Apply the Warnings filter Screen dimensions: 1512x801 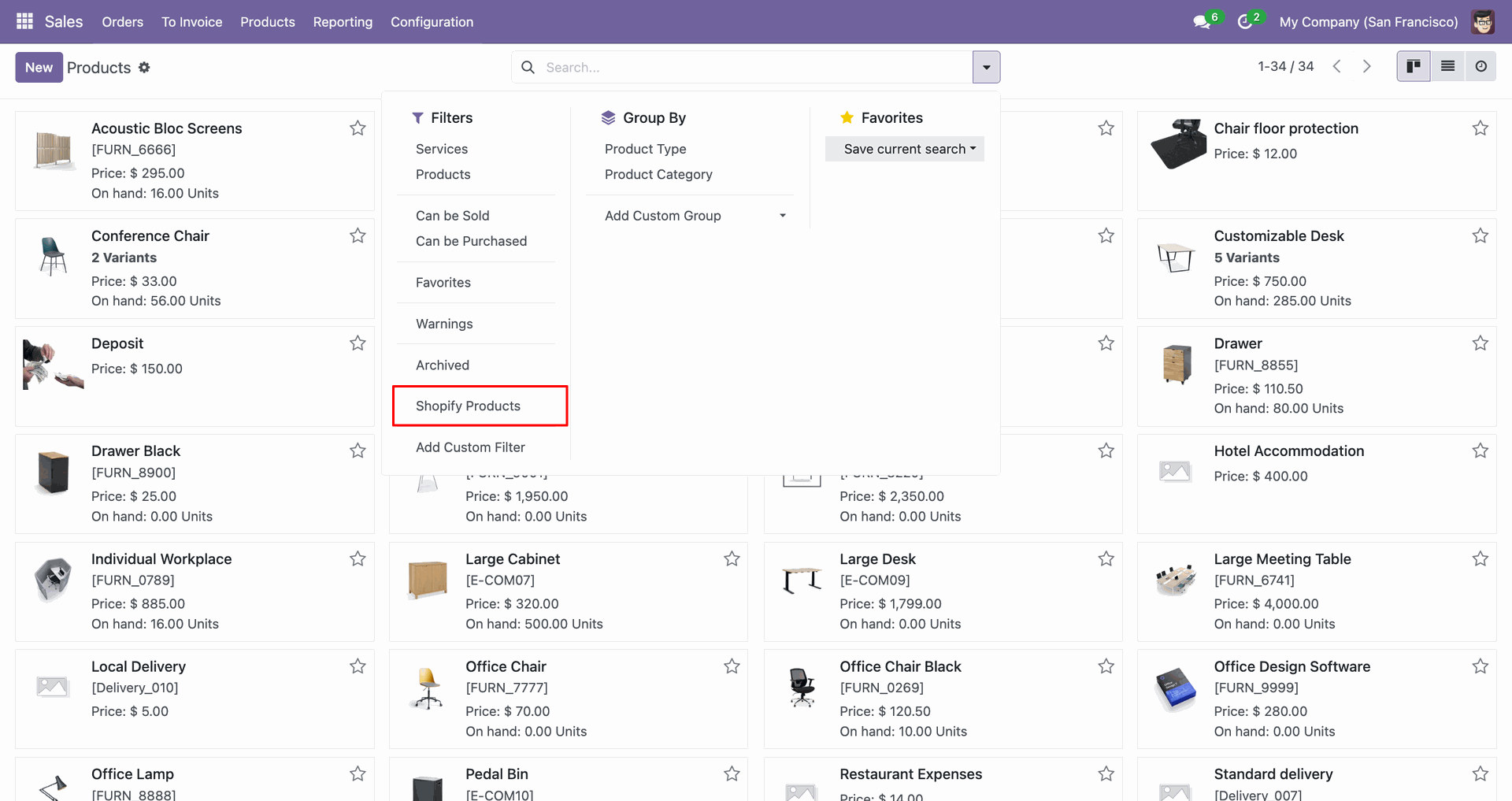pos(444,324)
